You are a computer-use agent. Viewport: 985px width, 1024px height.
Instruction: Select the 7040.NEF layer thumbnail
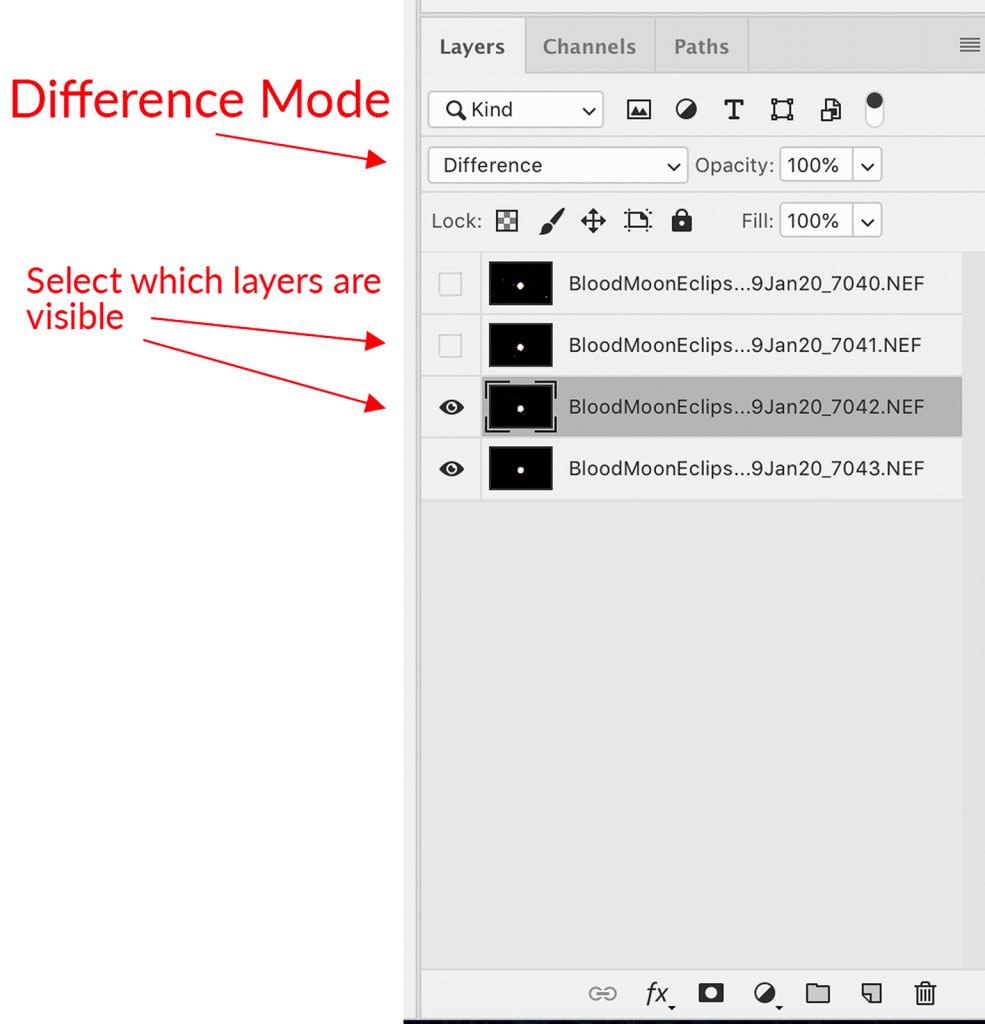(x=521, y=283)
